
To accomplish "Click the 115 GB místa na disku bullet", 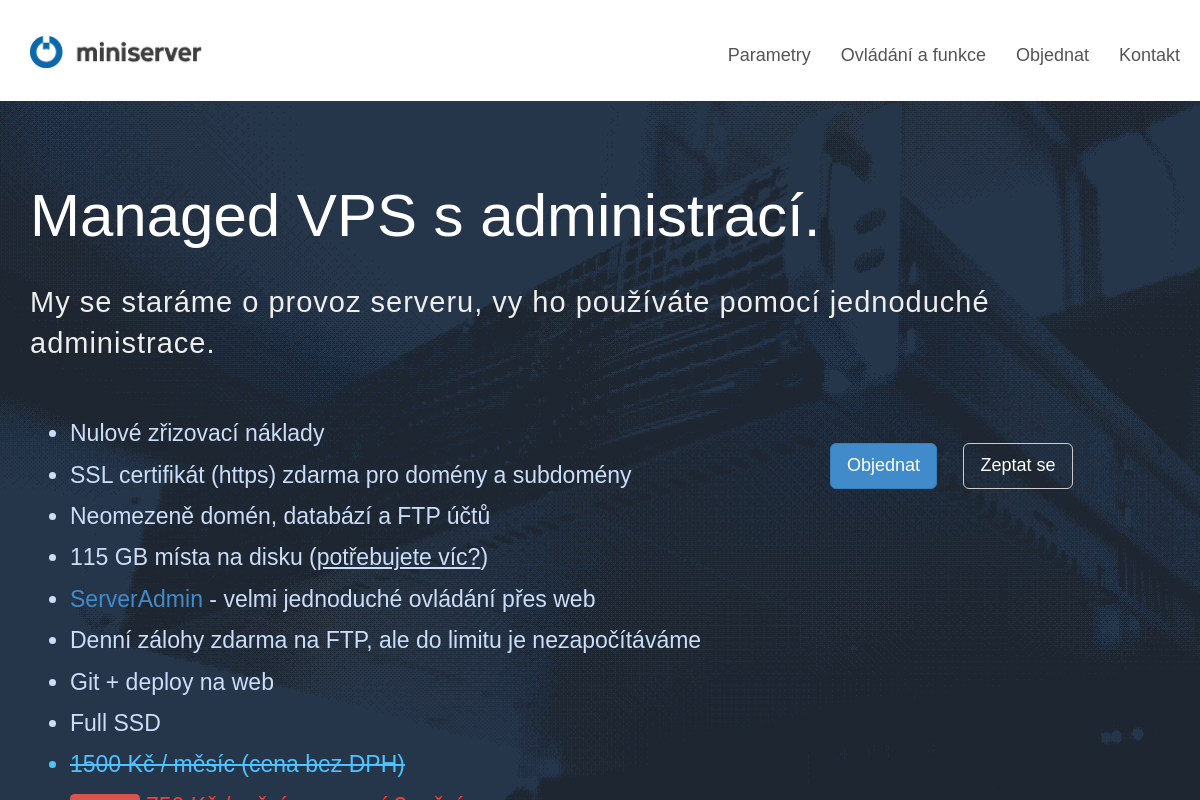I will tap(277, 557).
